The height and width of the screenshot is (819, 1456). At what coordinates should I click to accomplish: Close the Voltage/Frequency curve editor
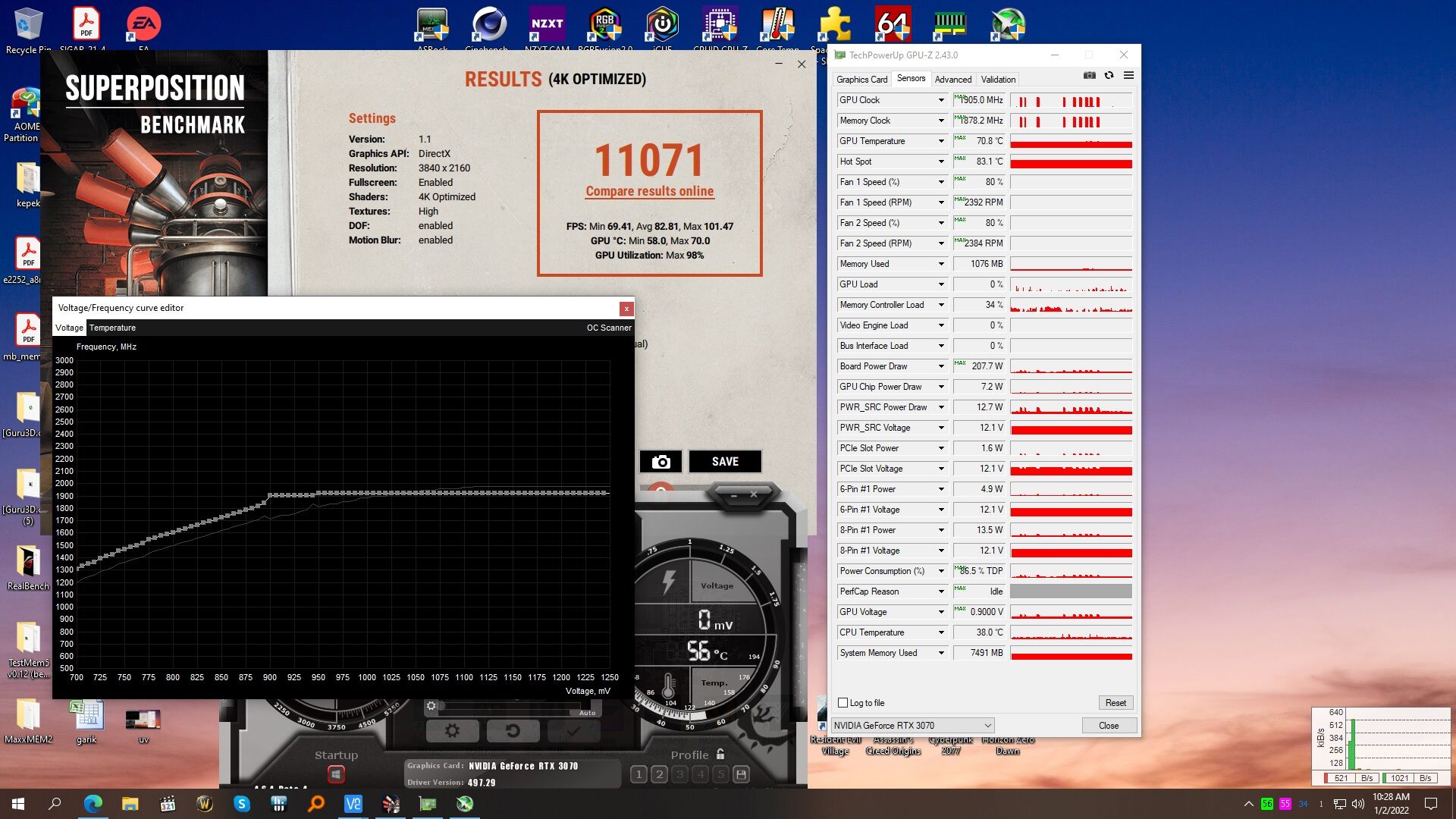point(626,309)
